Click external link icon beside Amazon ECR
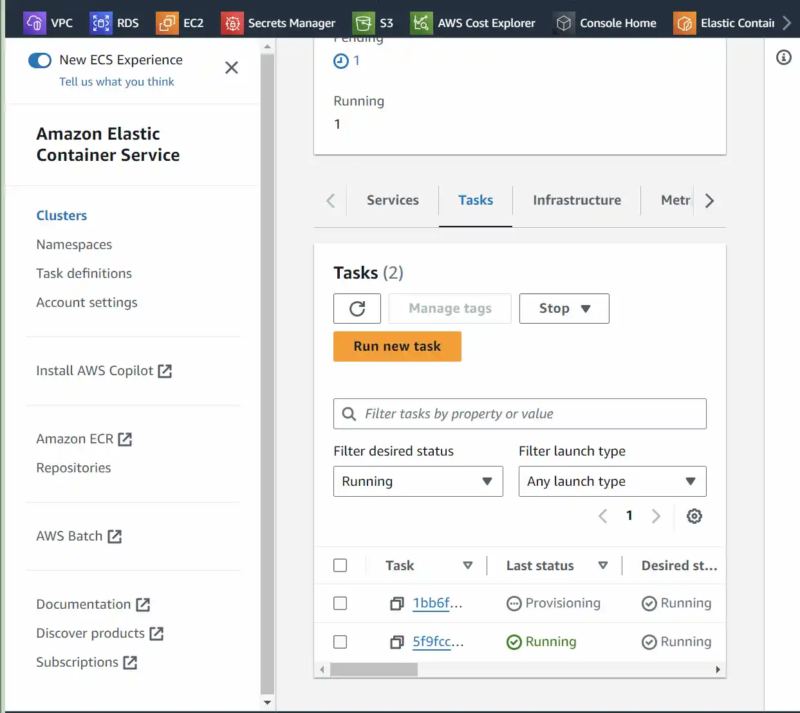800x713 pixels. tap(125, 439)
